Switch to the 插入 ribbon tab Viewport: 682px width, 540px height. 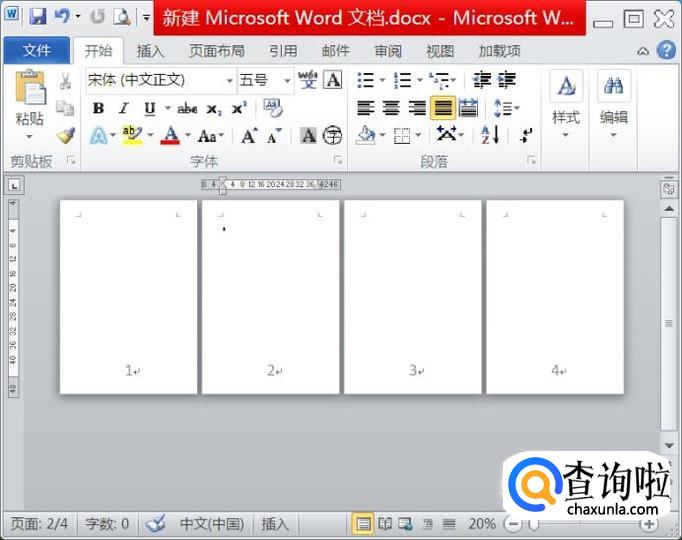pyautogui.click(x=150, y=51)
